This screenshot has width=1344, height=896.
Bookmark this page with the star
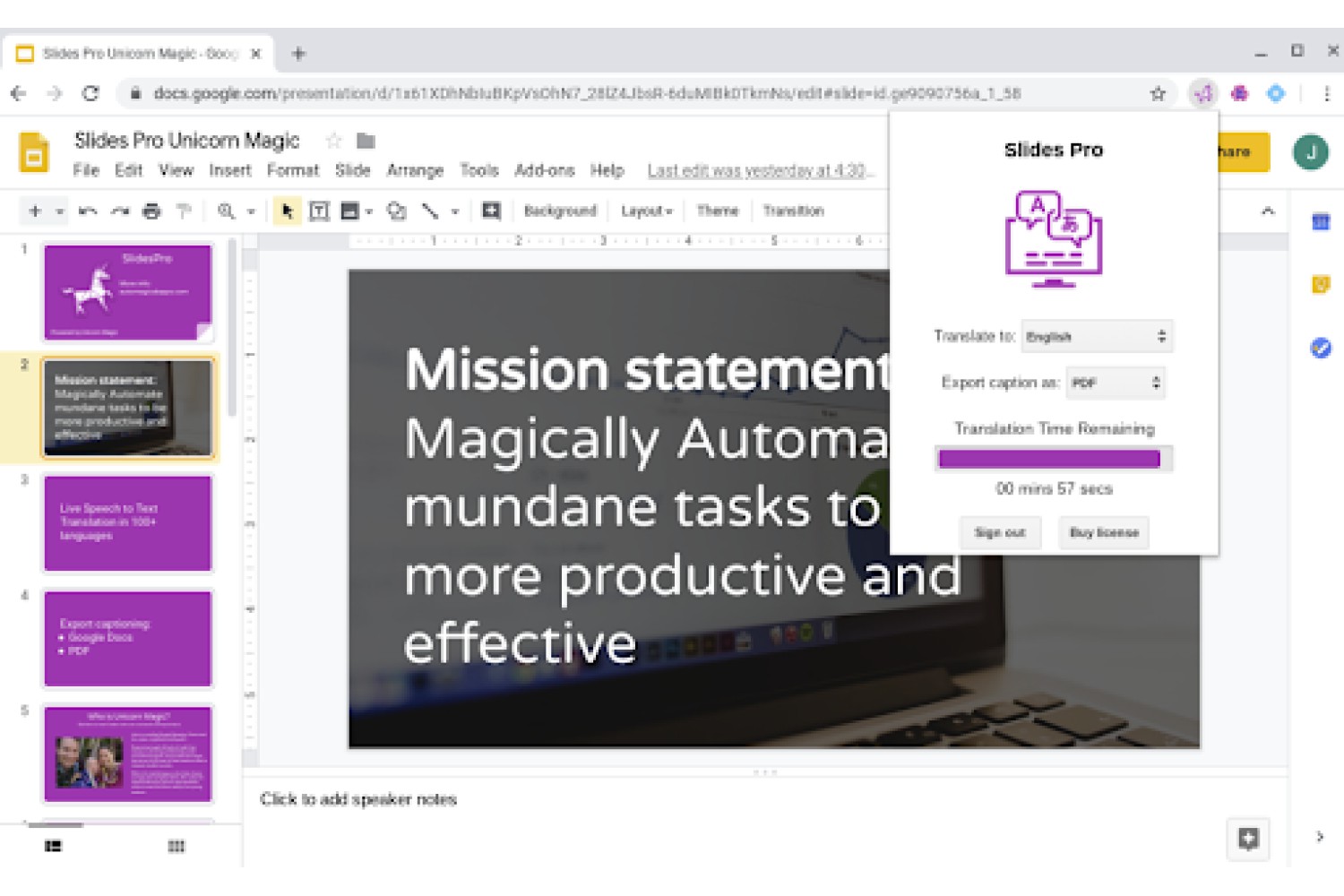[1158, 93]
